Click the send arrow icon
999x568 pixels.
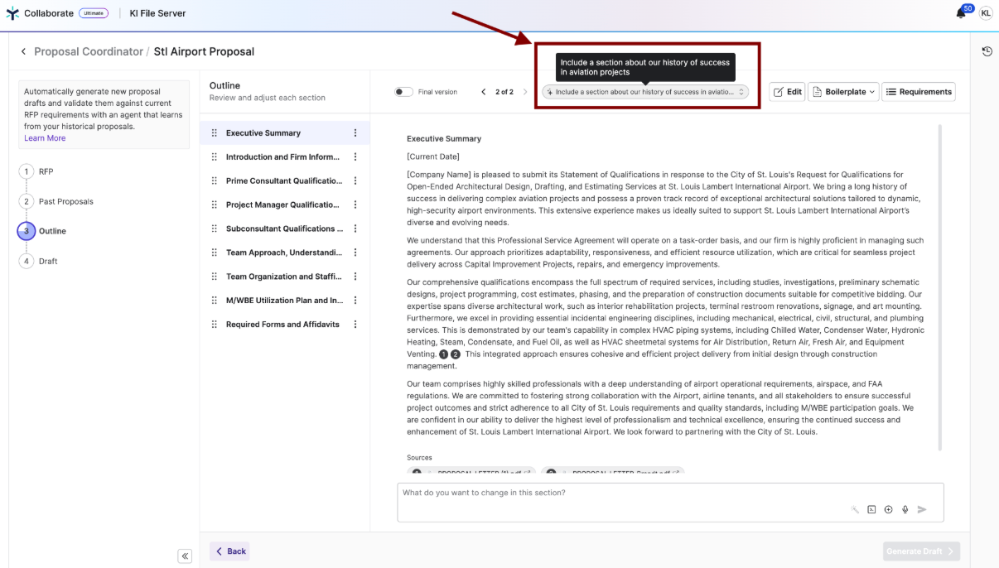[922, 509]
